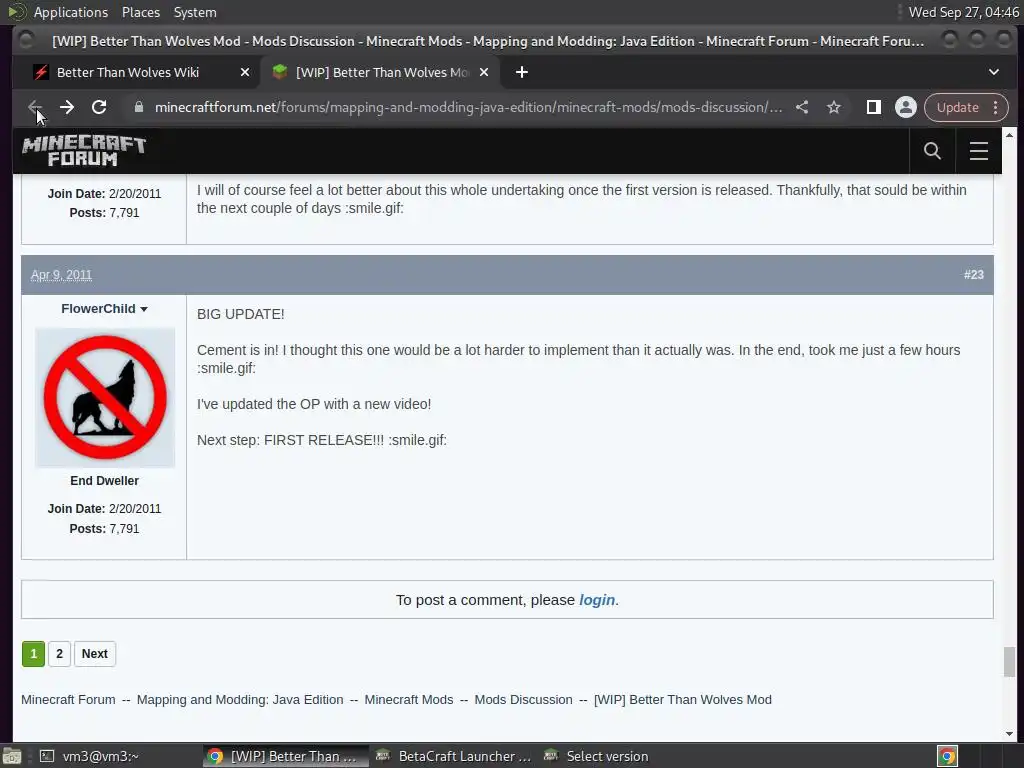Viewport: 1024px width, 768px height.
Task: Click the End Dweller rank text
Action: (x=104, y=481)
